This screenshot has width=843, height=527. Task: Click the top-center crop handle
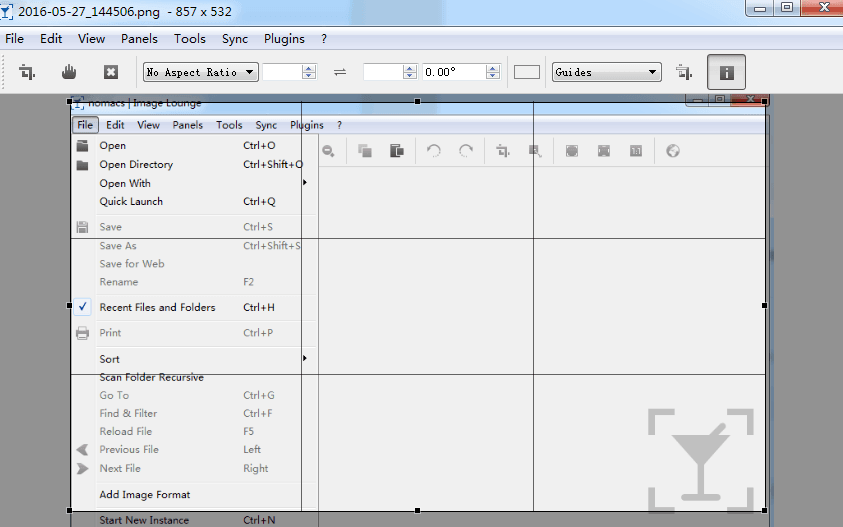[417, 101]
